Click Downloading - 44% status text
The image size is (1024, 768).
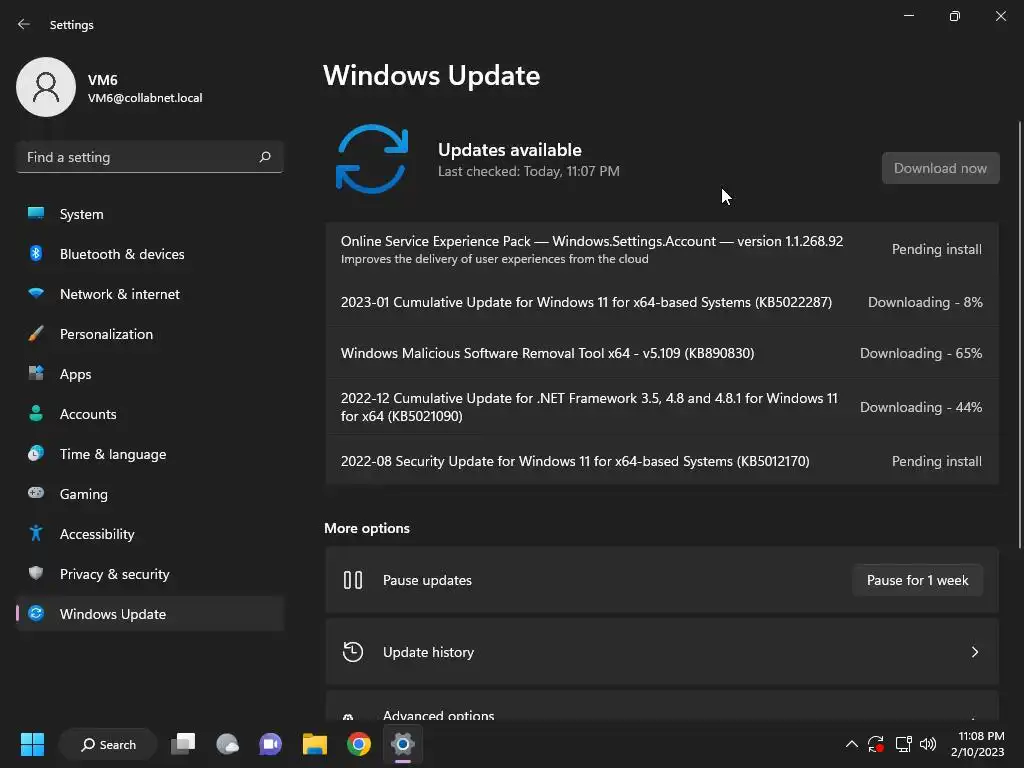click(921, 407)
